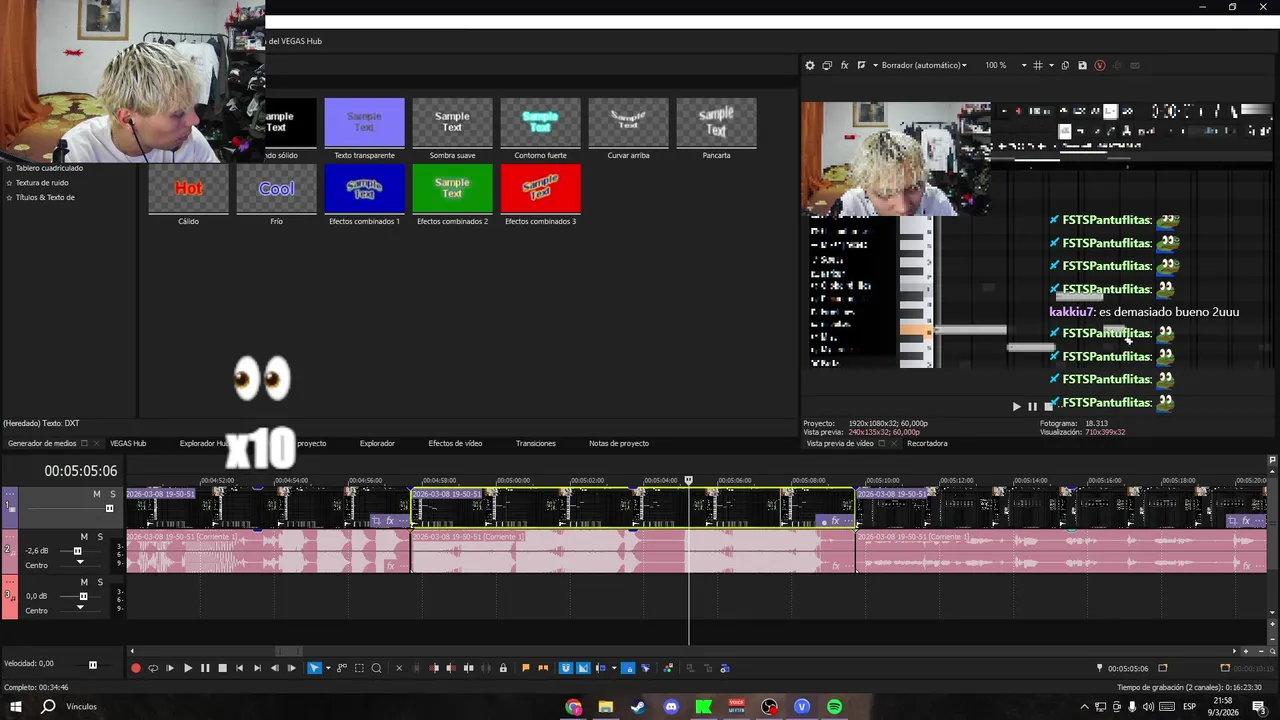Select the Efectos combinados 2 preset

452,195
